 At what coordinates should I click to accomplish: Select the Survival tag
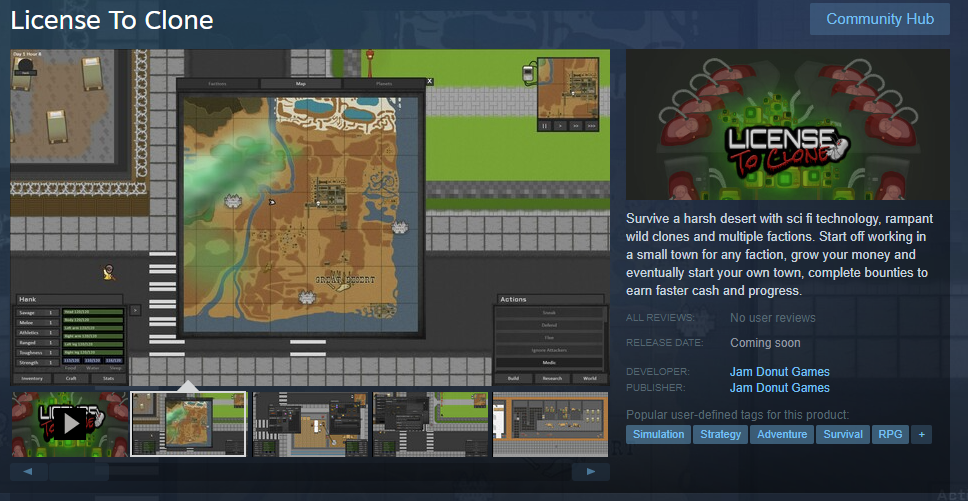point(843,434)
